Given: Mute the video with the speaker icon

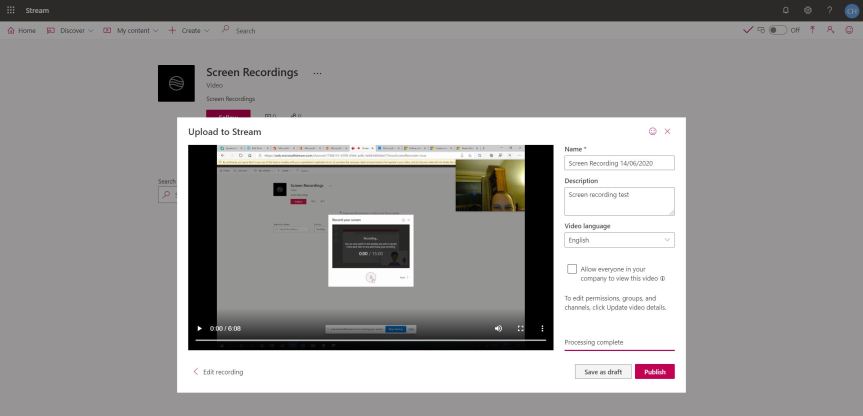Looking at the screenshot, I should [x=498, y=329].
